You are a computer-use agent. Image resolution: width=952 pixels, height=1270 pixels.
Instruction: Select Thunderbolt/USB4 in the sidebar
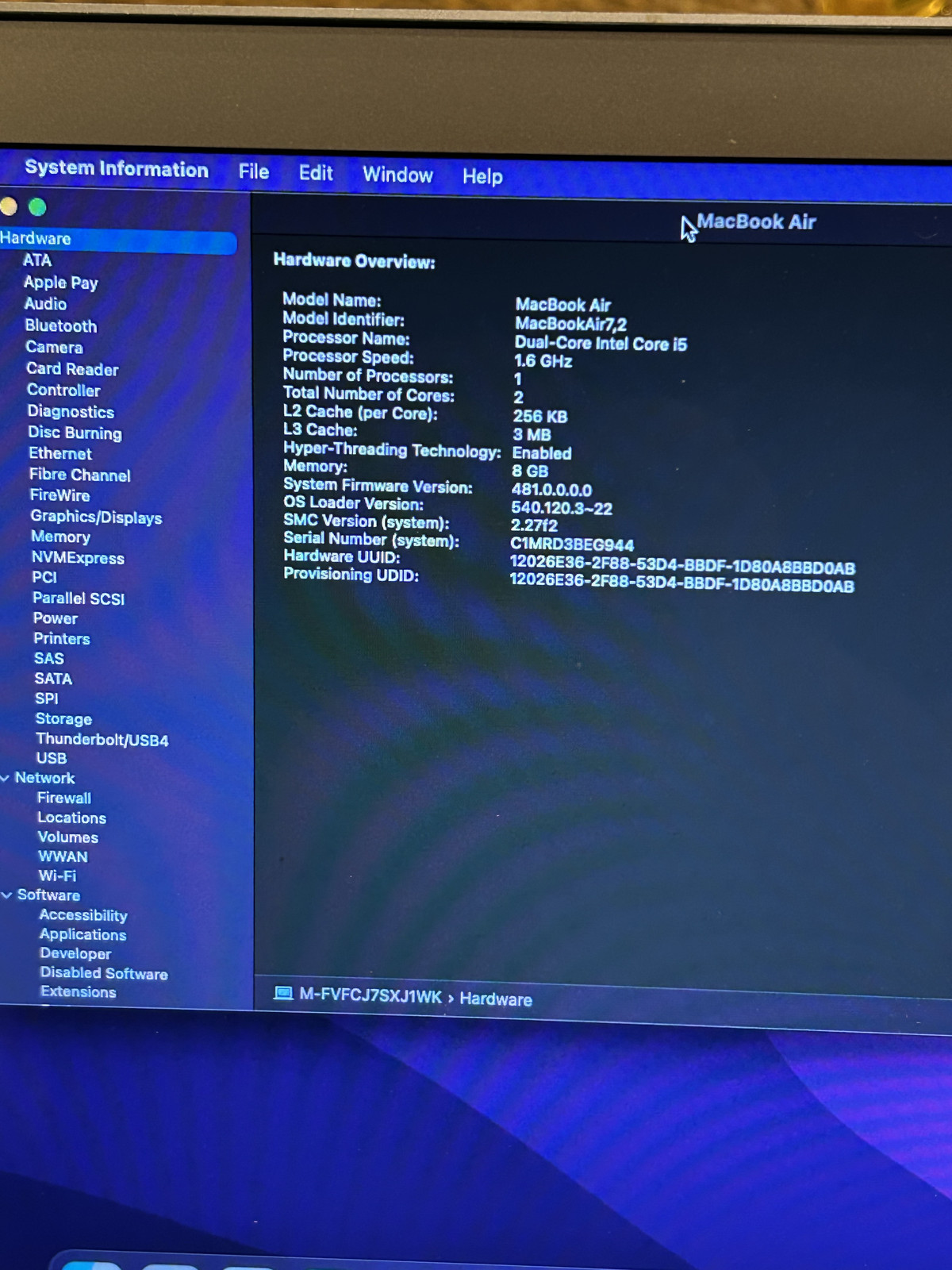tap(102, 740)
